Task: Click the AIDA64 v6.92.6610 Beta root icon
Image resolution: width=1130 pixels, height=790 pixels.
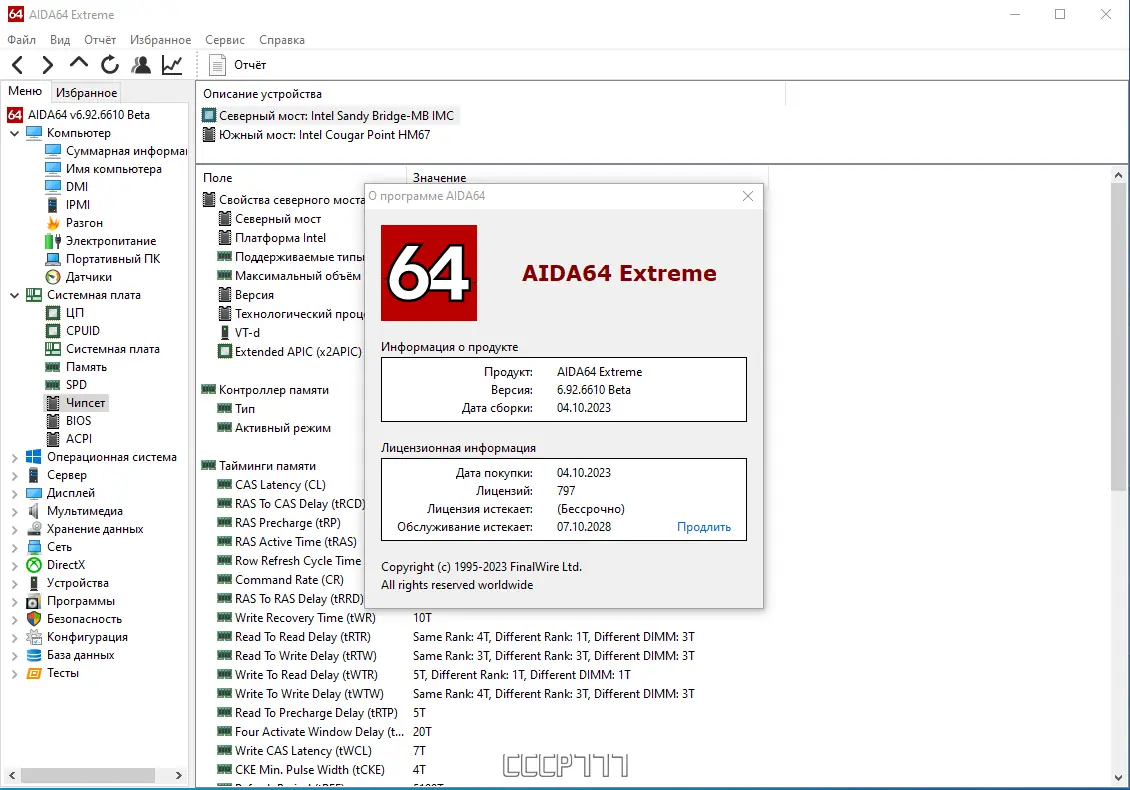Action: tap(14, 115)
